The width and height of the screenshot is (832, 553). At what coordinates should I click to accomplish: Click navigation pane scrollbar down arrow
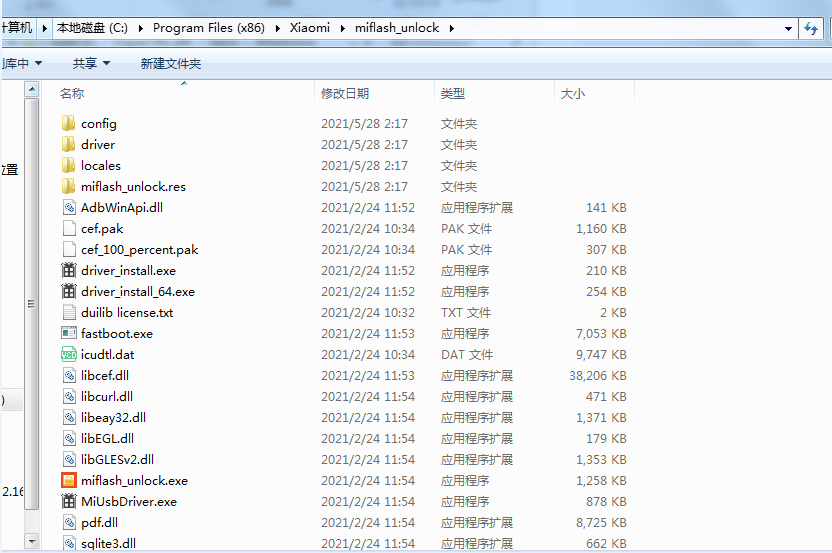pos(32,542)
